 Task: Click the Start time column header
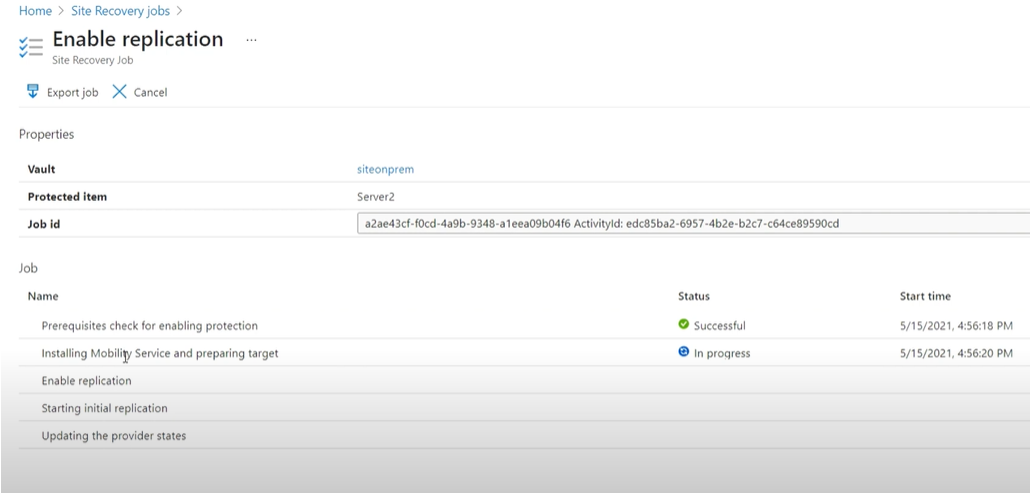[x=925, y=296]
